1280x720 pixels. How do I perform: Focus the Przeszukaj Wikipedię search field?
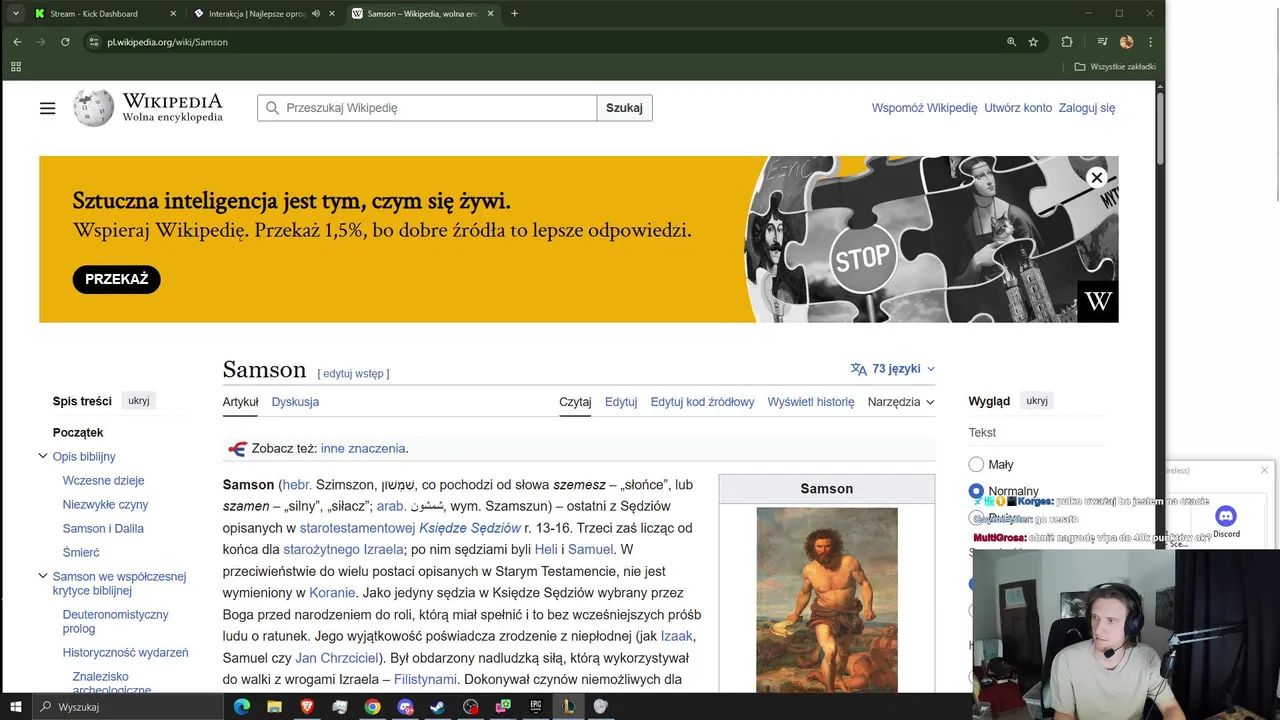click(x=427, y=108)
